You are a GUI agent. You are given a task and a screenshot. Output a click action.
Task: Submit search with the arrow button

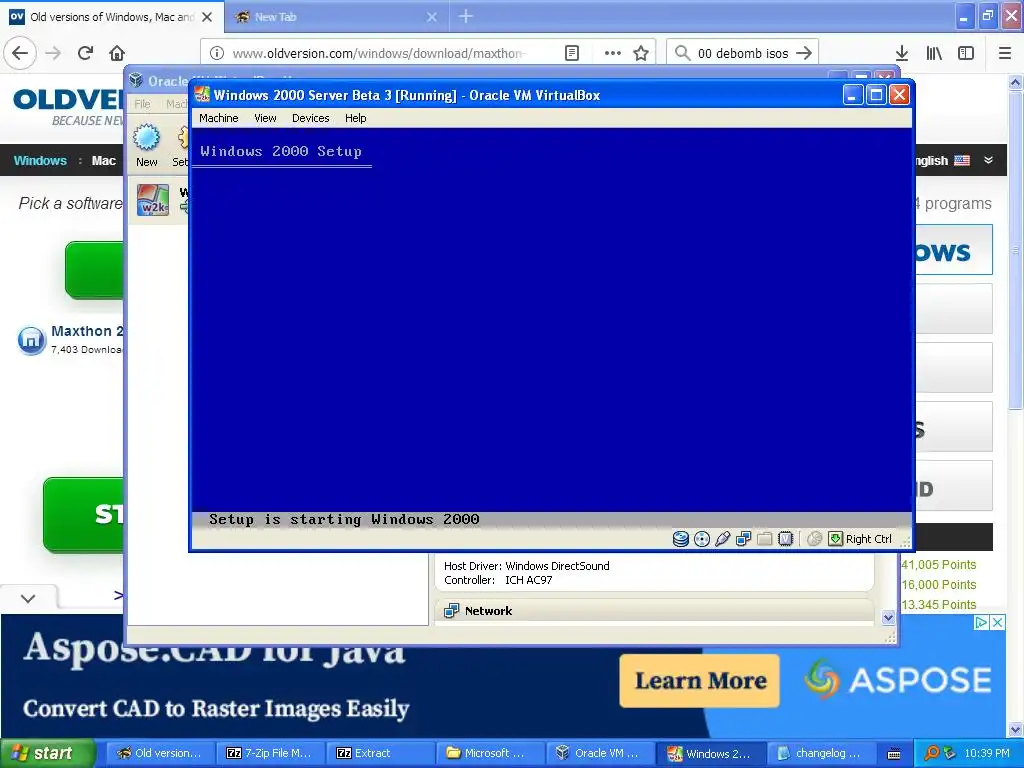804,53
